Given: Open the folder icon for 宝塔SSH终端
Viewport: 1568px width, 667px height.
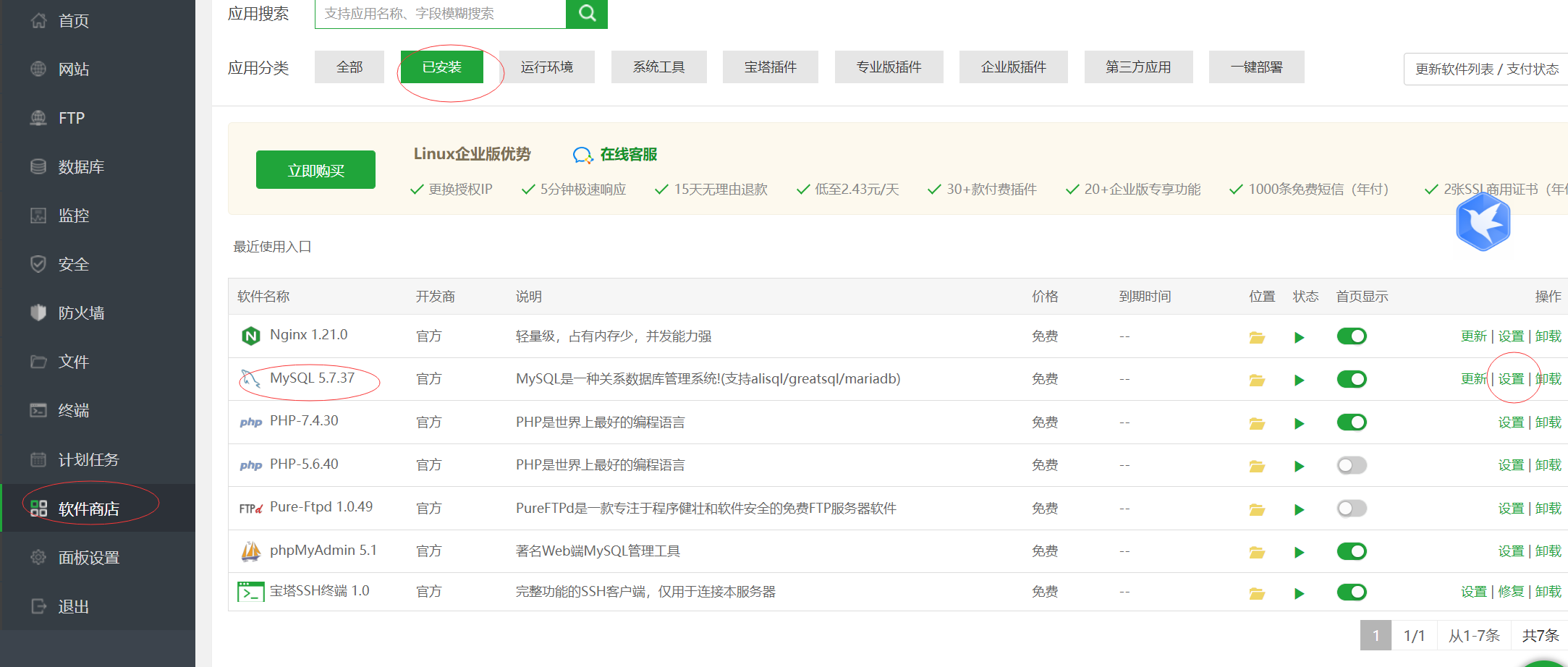Looking at the screenshot, I should (x=1257, y=593).
